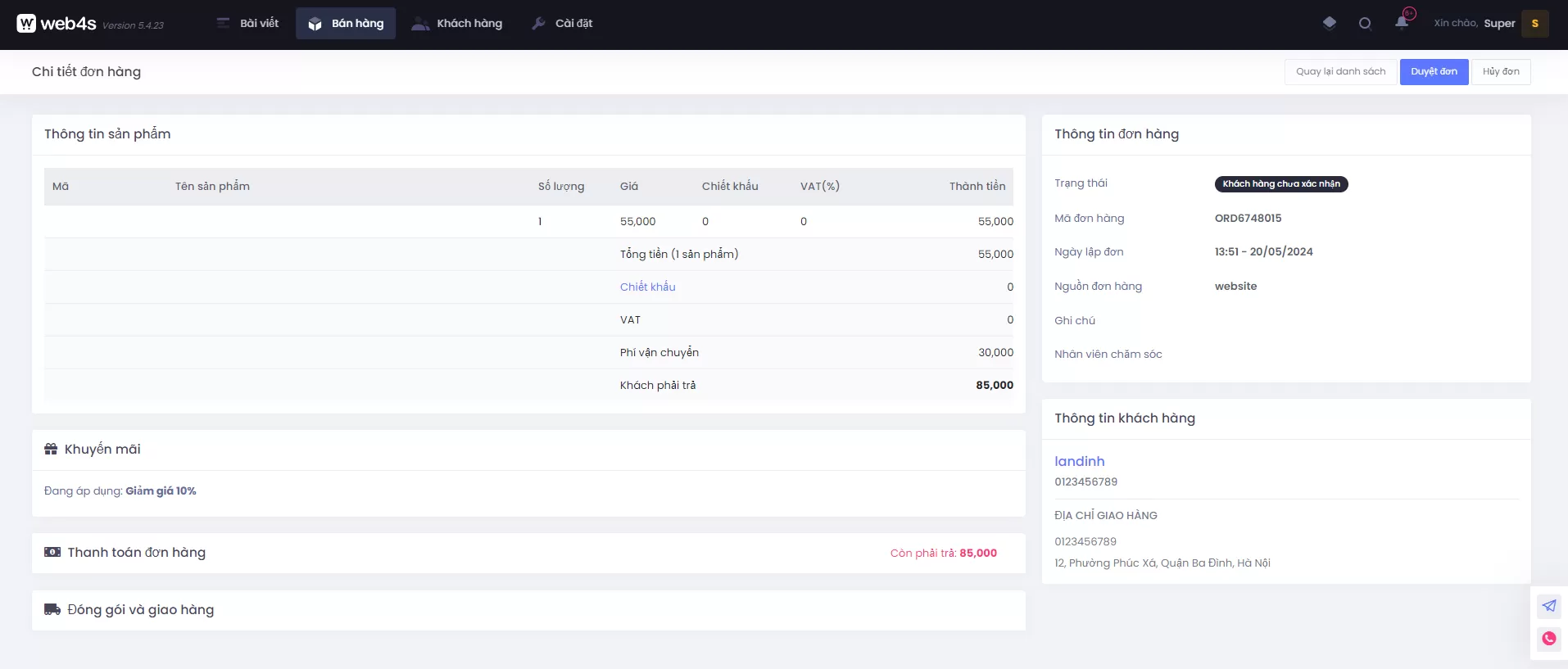Click the yellow S user avatar
This screenshot has width=1568, height=669.
click(1534, 24)
